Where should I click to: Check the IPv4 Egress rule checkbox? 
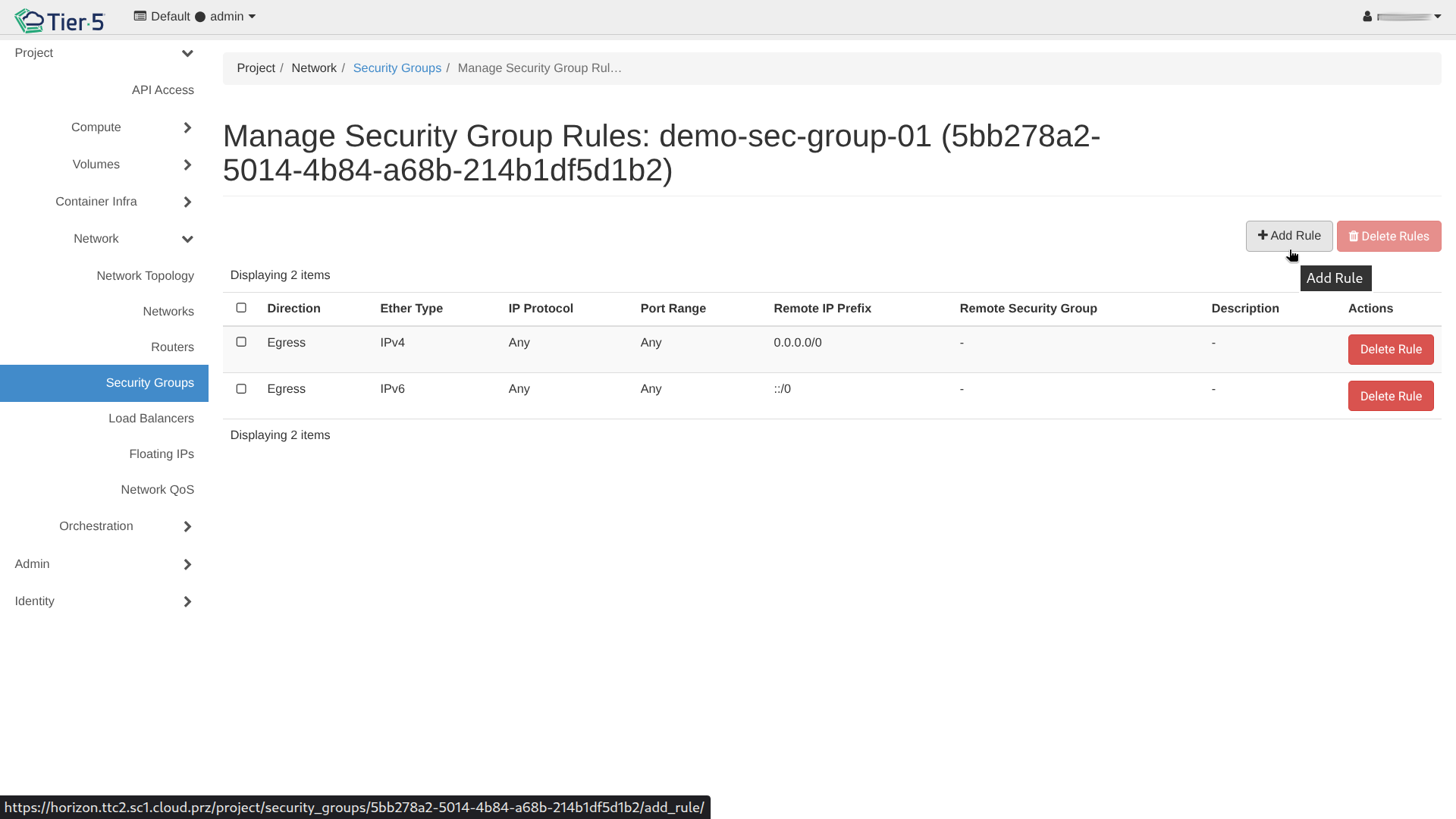pyautogui.click(x=241, y=342)
